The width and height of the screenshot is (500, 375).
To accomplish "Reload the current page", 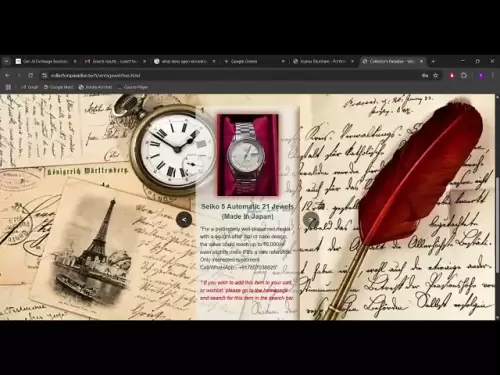I will (x=30, y=76).
